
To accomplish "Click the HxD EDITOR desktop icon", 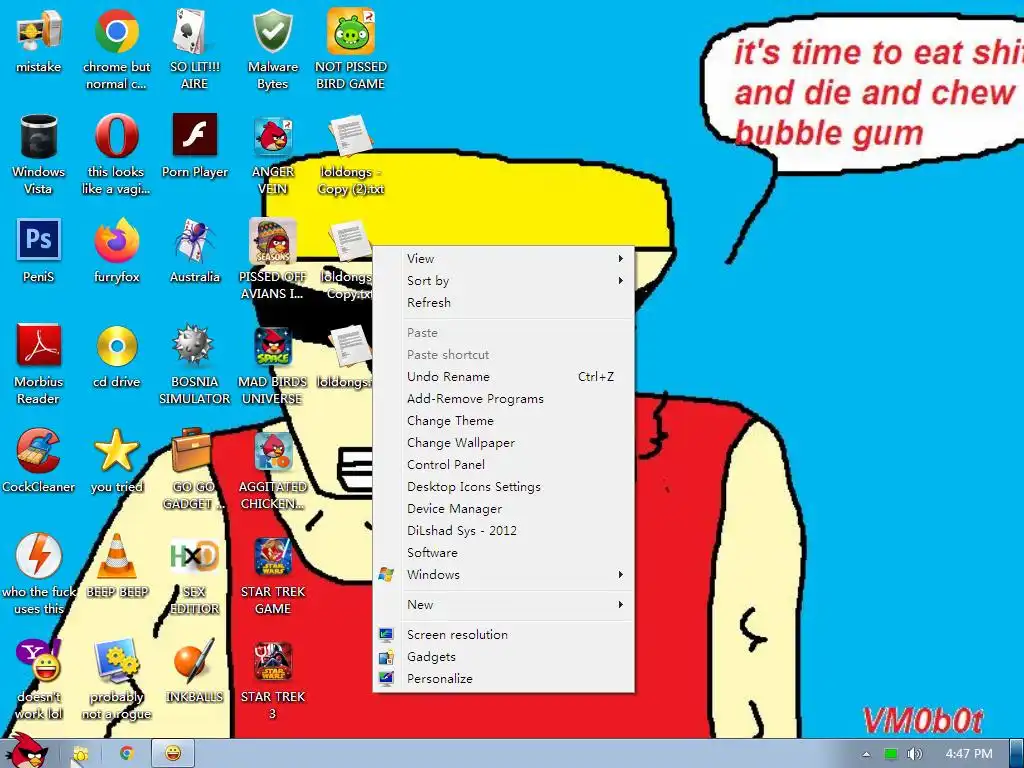I will (195, 575).
